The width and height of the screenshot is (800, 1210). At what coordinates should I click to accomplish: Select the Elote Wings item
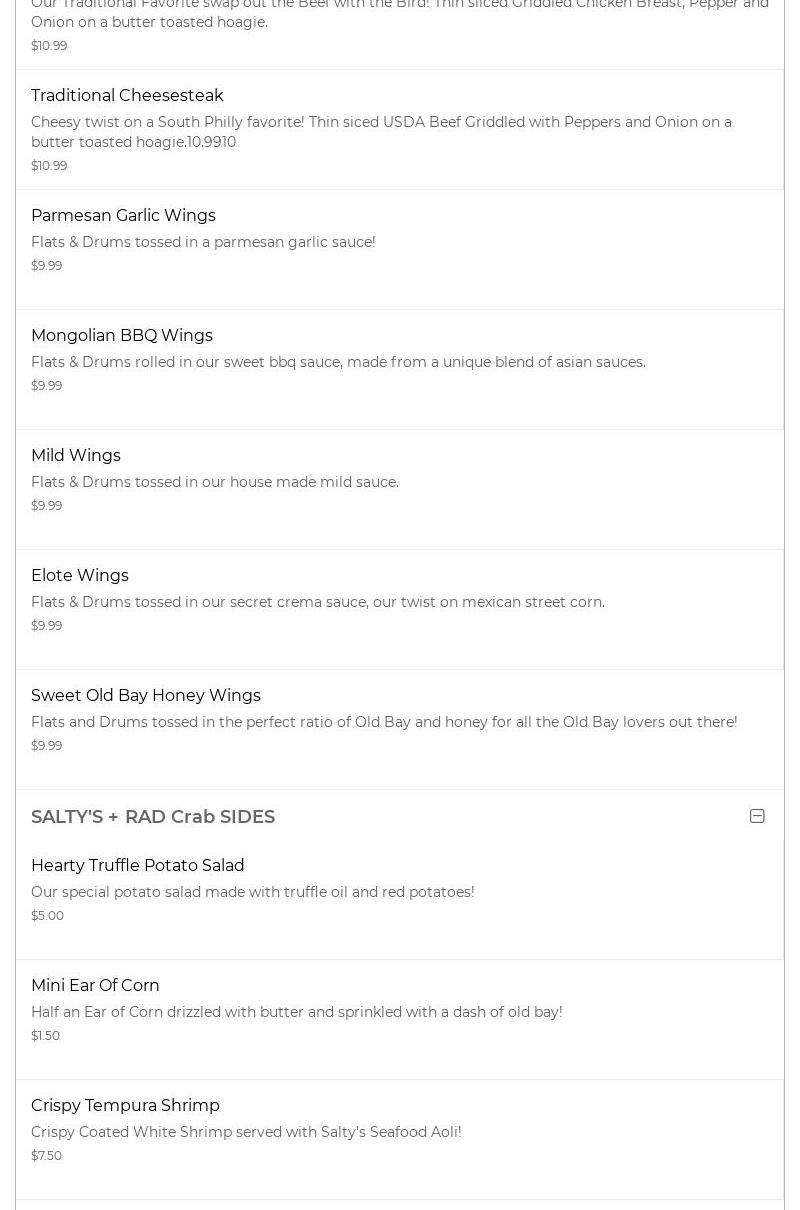pyautogui.click(x=80, y=576)
